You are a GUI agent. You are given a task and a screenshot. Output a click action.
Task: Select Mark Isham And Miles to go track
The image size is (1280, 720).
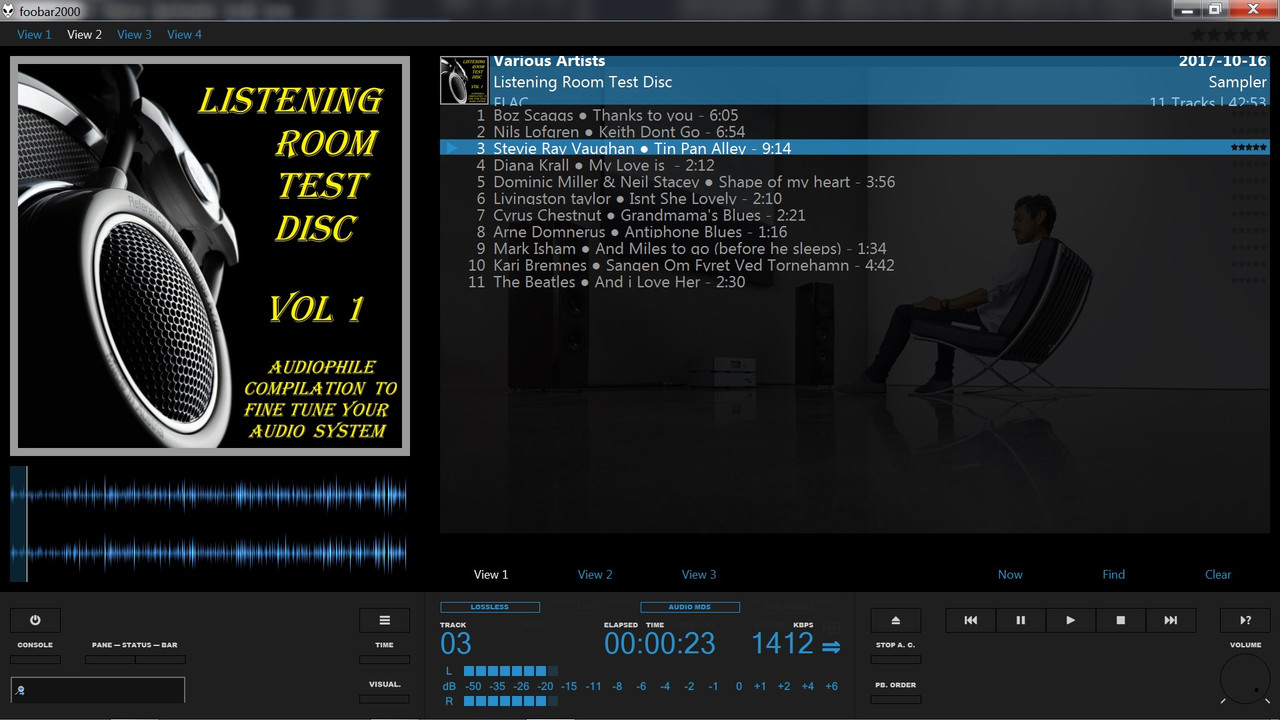pyautogui.click(x=855, y=248)
